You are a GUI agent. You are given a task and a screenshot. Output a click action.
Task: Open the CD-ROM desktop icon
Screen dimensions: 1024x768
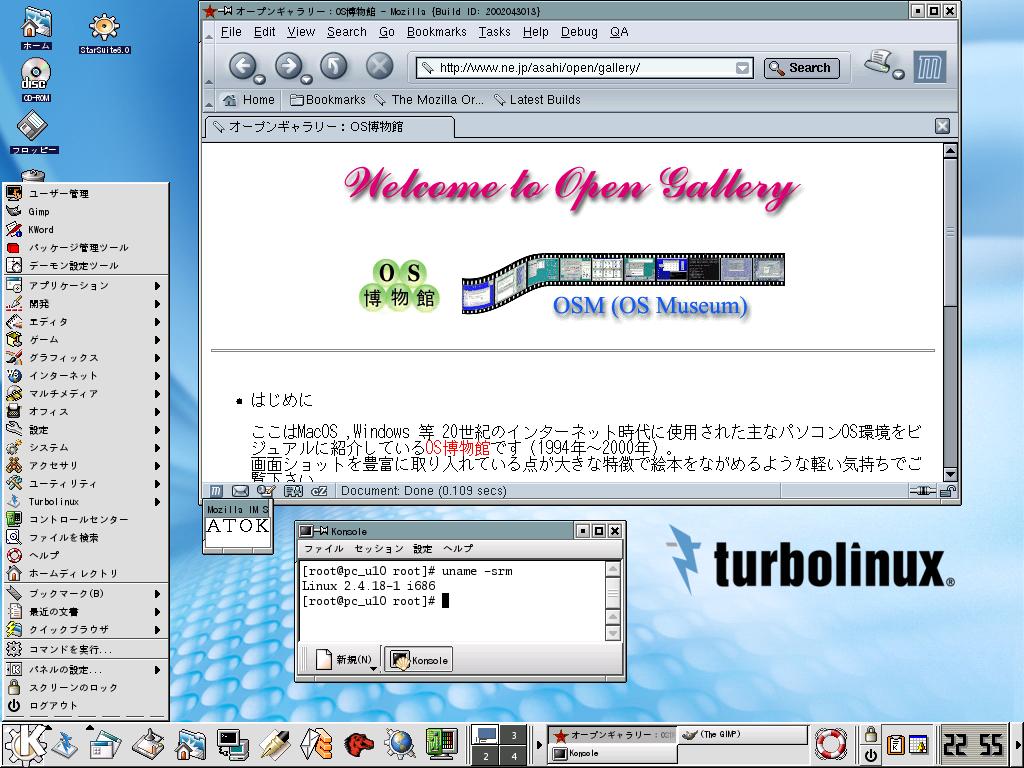(36, 80)
